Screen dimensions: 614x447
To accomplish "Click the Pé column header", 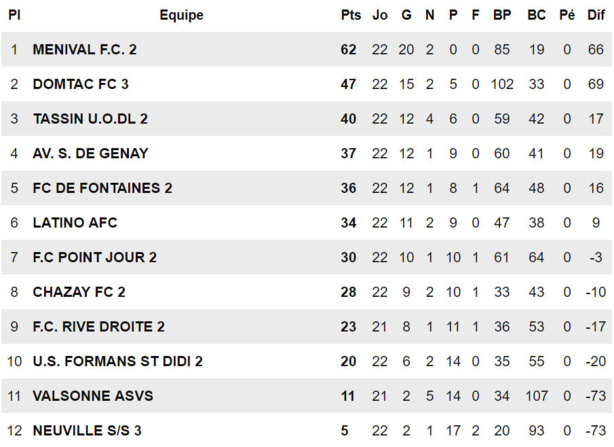I will point(567,15).
